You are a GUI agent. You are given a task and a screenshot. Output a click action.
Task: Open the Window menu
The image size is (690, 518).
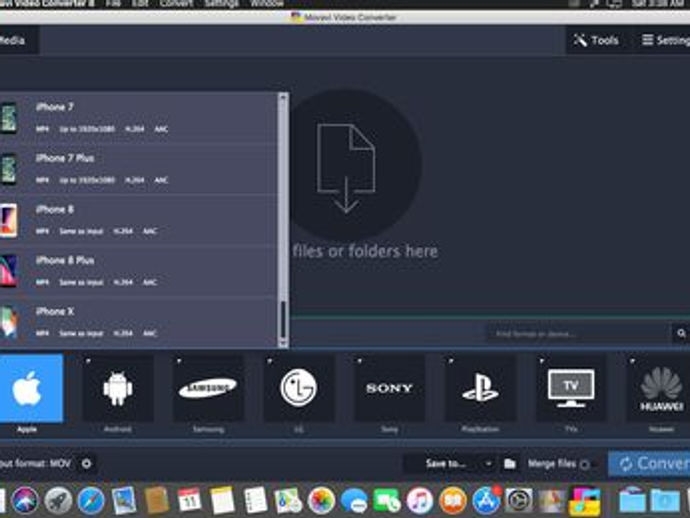click(267, 4)
